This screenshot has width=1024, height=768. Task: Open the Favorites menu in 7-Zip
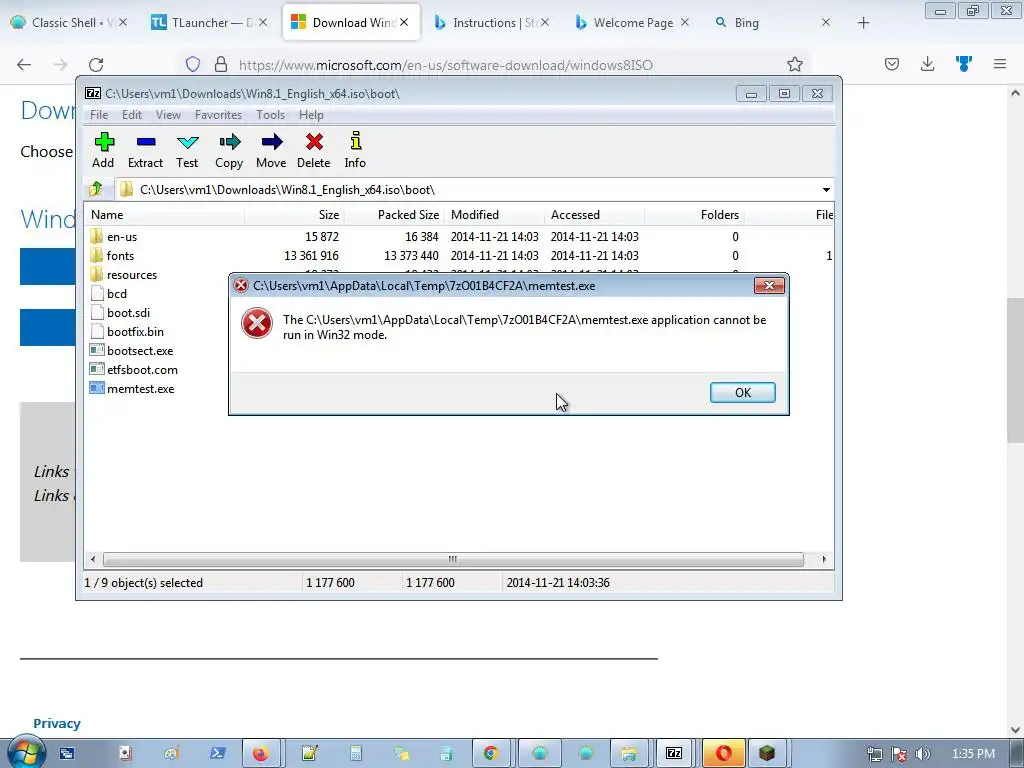click(218, 114)
